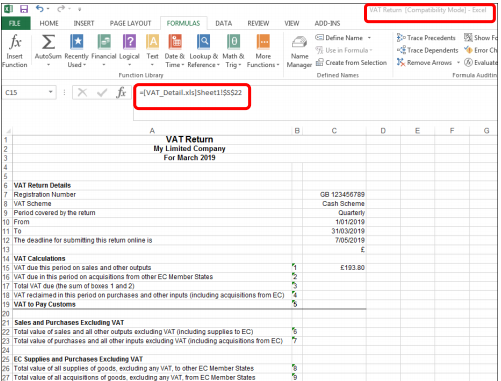Click the Excel application icon
The width and height of the screenshot is (501, 381).
pos(9,9)
